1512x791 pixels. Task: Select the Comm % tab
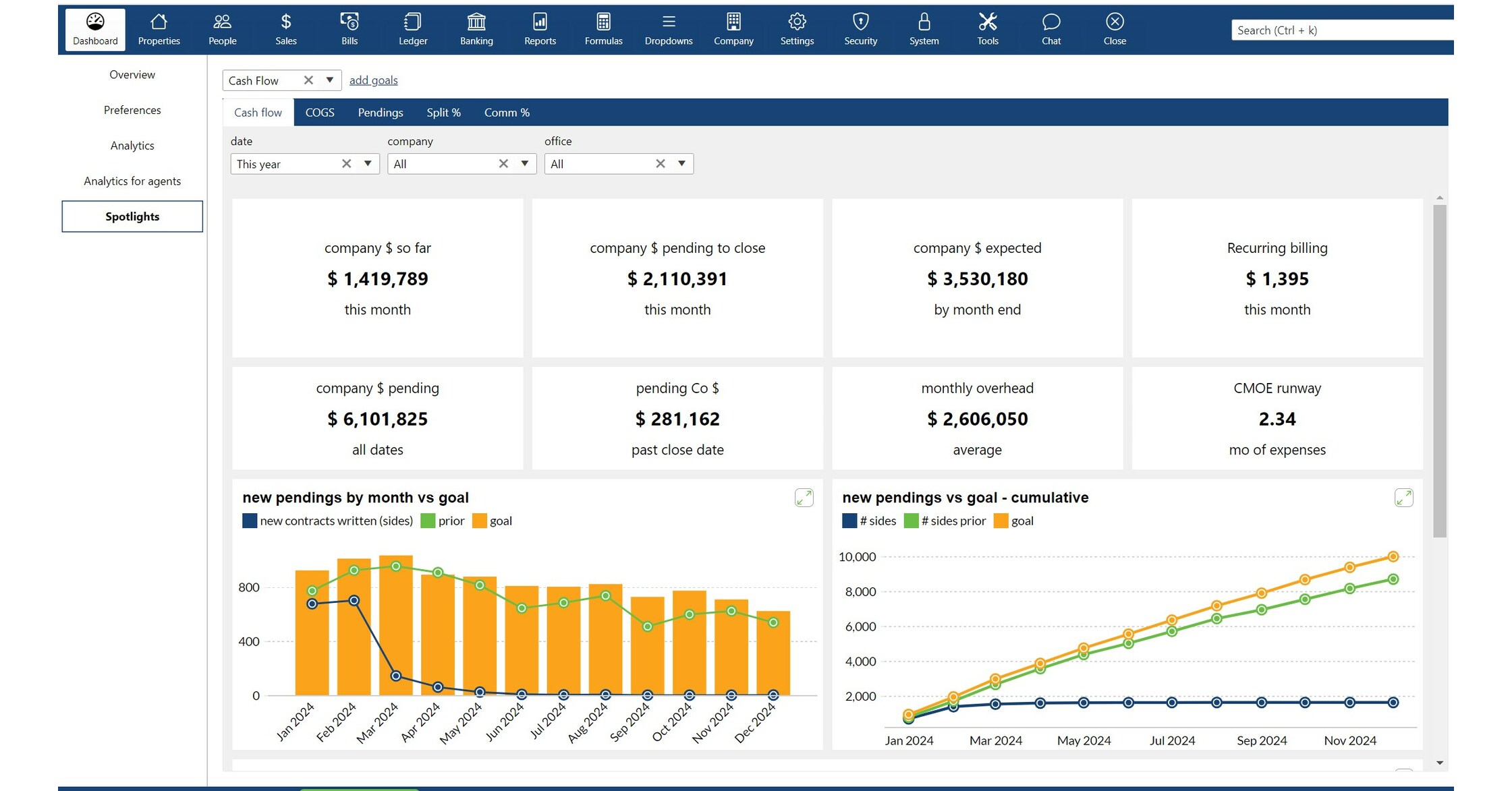(506, 112)
